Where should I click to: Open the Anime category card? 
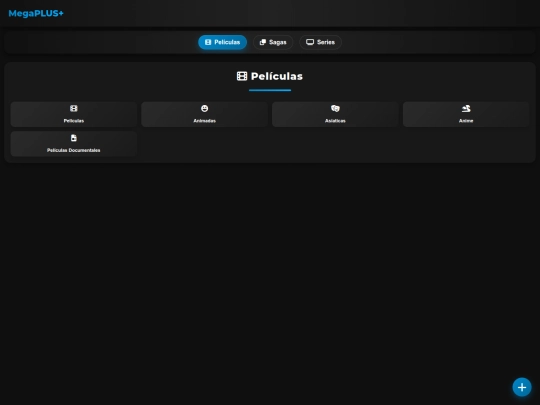[x=466, y=114]
